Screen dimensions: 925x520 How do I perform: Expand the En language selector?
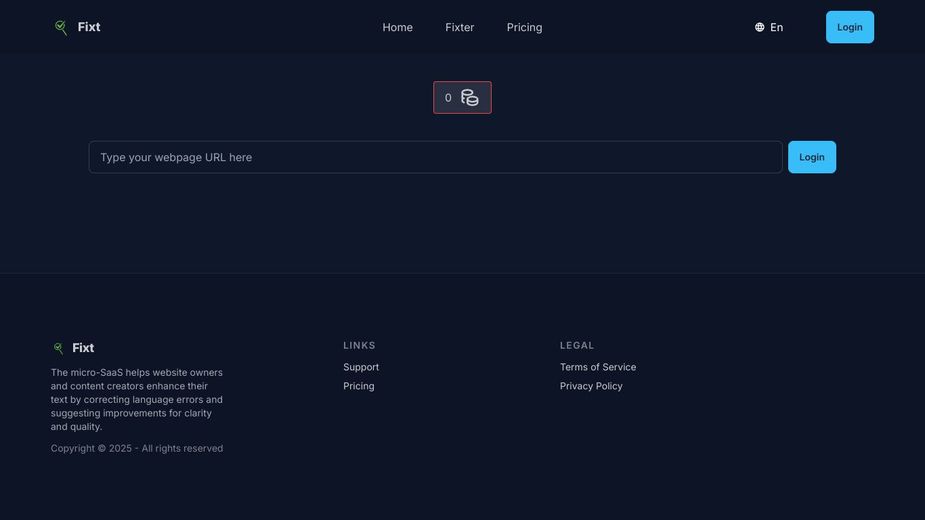(x=776, y=28)
